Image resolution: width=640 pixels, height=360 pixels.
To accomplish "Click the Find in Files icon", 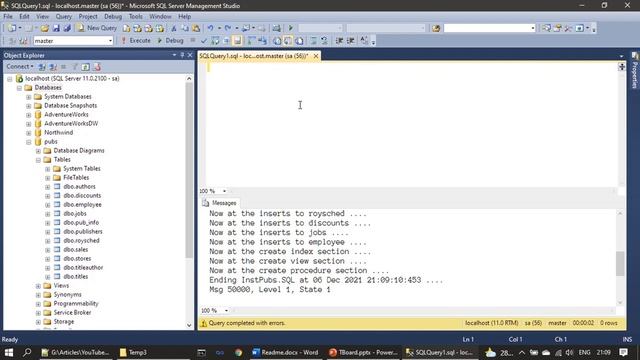I will 436,28.
